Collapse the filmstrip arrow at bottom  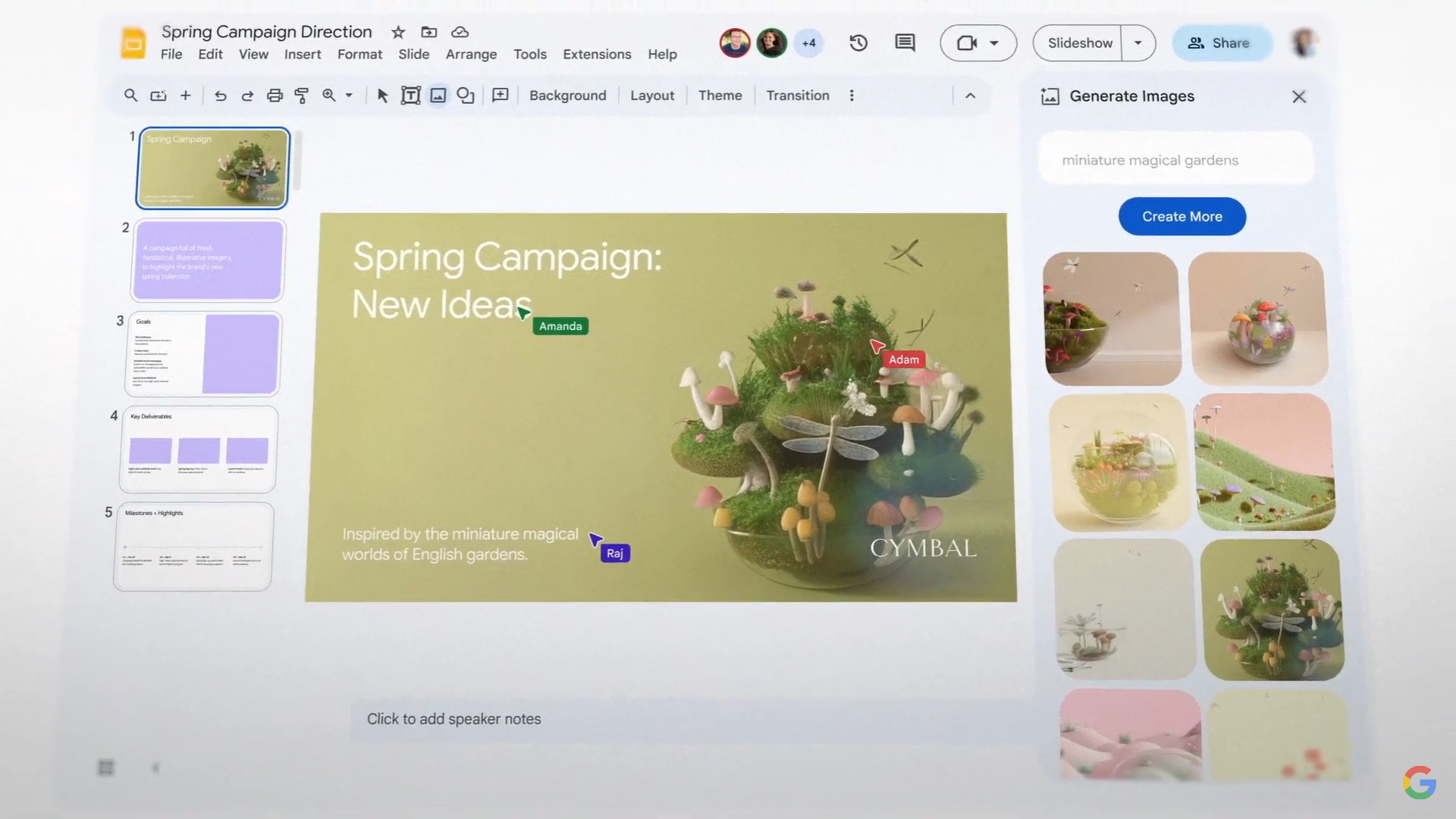pyautogui.click(x=155, y=767)
